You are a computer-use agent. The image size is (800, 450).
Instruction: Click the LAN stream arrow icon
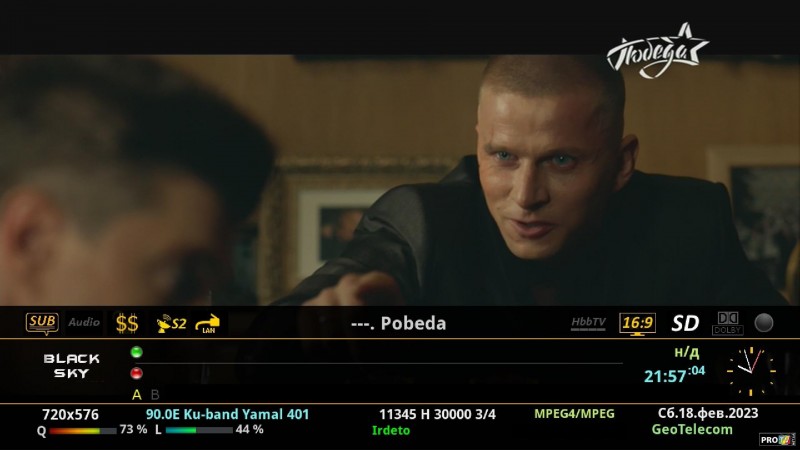(208, 324)
